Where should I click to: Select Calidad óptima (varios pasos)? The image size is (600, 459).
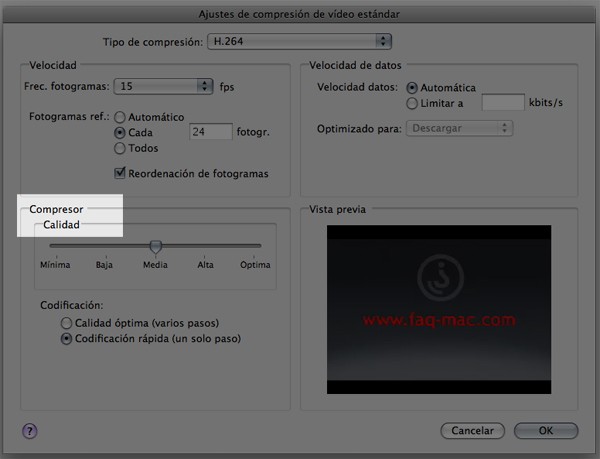point(66,323)
